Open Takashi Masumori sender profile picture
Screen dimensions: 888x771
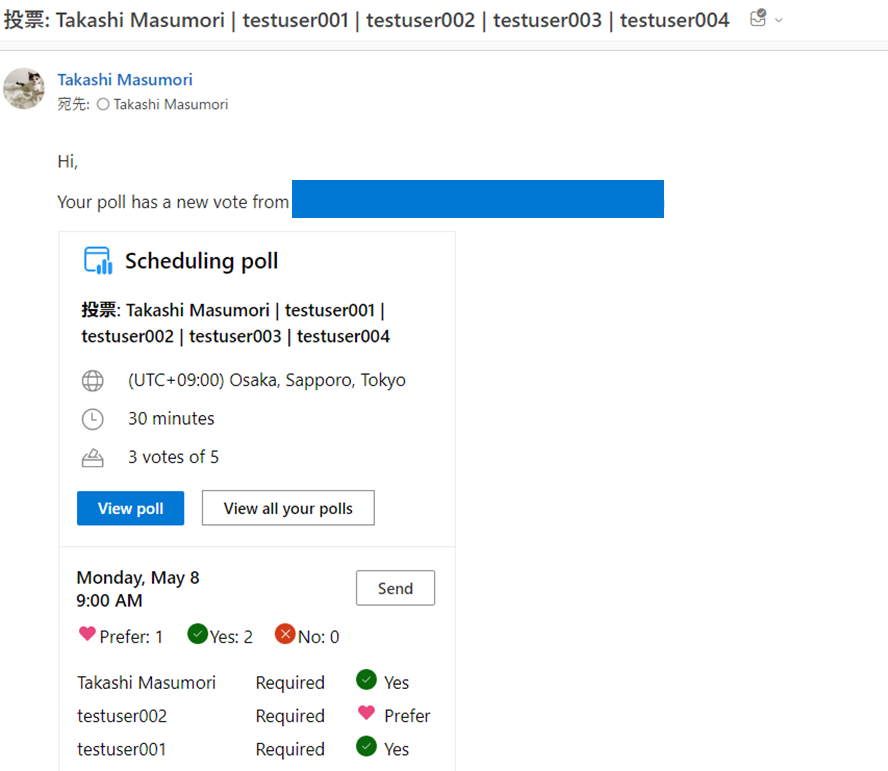point(24,88)
